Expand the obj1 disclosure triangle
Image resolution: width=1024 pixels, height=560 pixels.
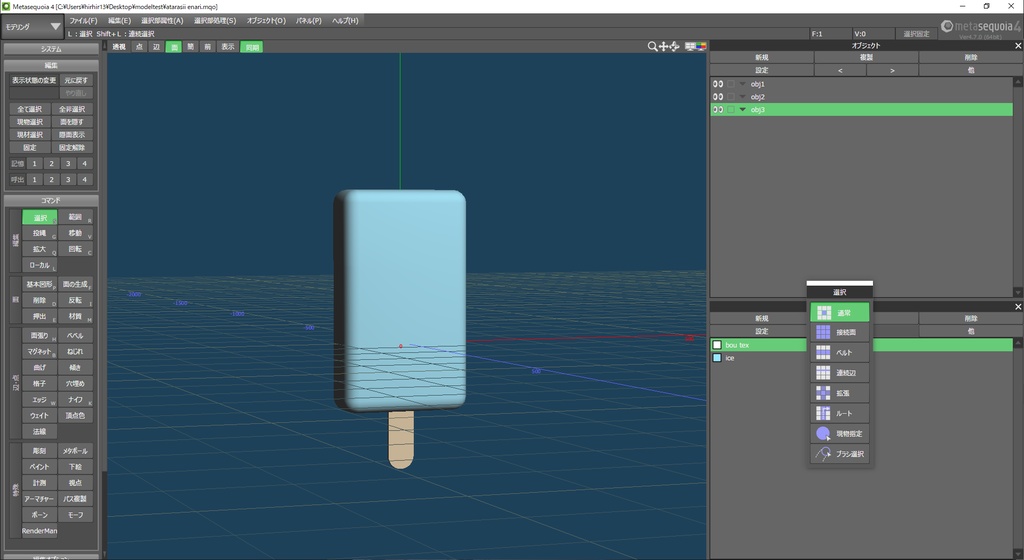(742, 84)
